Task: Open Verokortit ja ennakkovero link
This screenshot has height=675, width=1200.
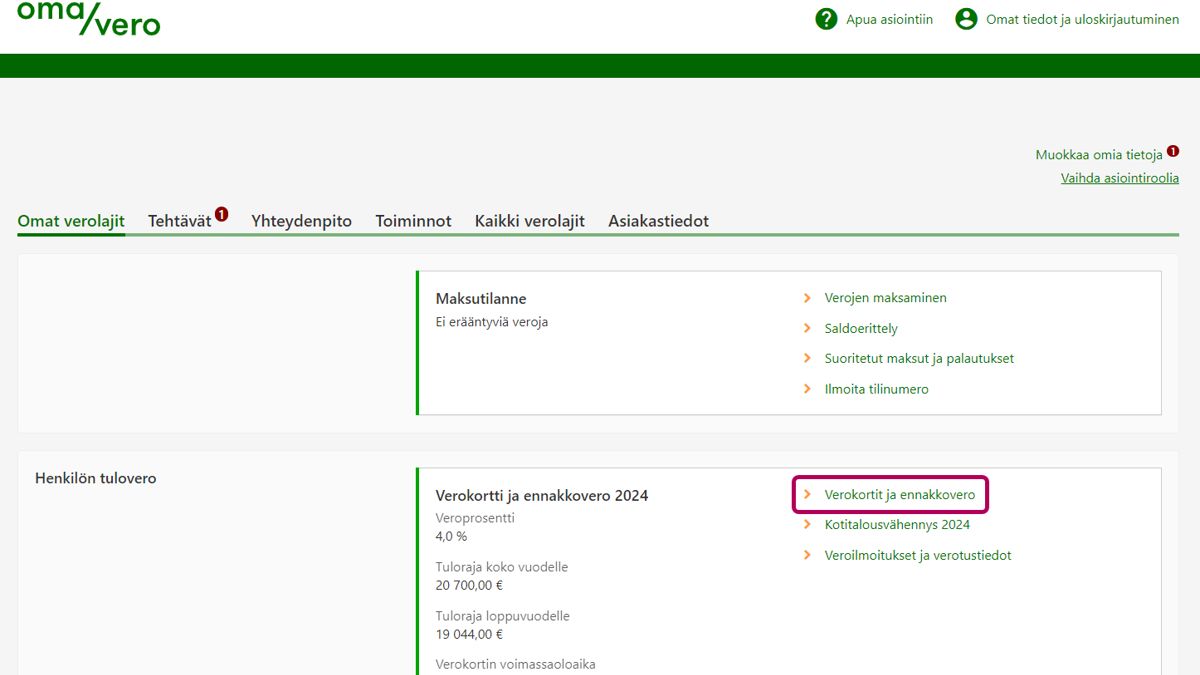Action: [x=899, y=495]
